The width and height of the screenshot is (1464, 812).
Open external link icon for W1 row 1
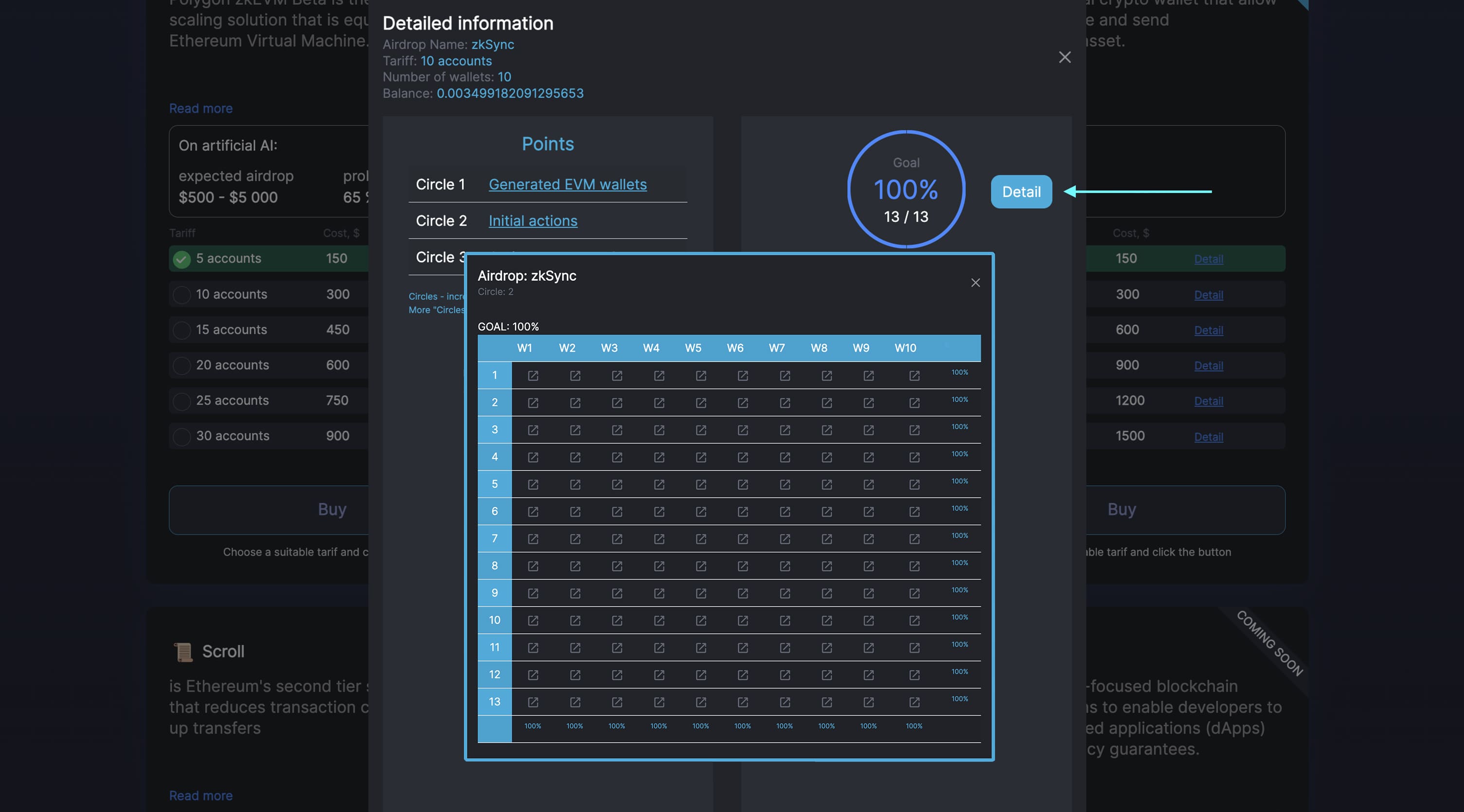tap(533, 375)
